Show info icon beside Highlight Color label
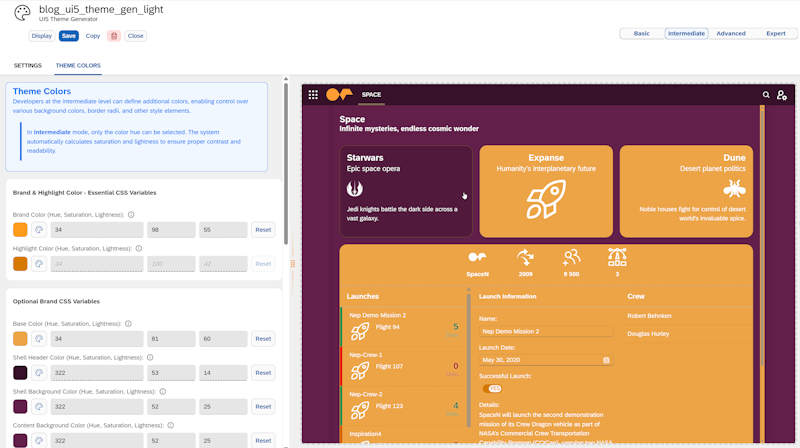This screenshot has width=800, height=448. pos(139,248)
